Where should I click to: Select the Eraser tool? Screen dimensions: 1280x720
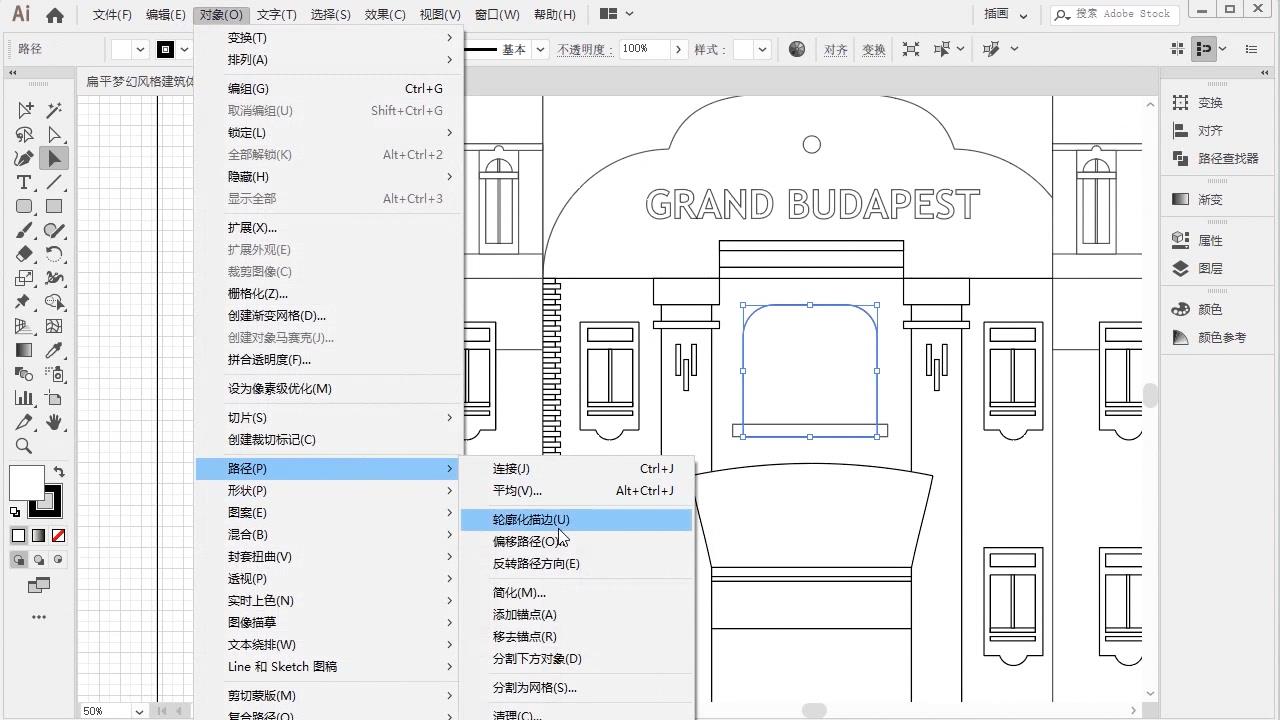24,254
